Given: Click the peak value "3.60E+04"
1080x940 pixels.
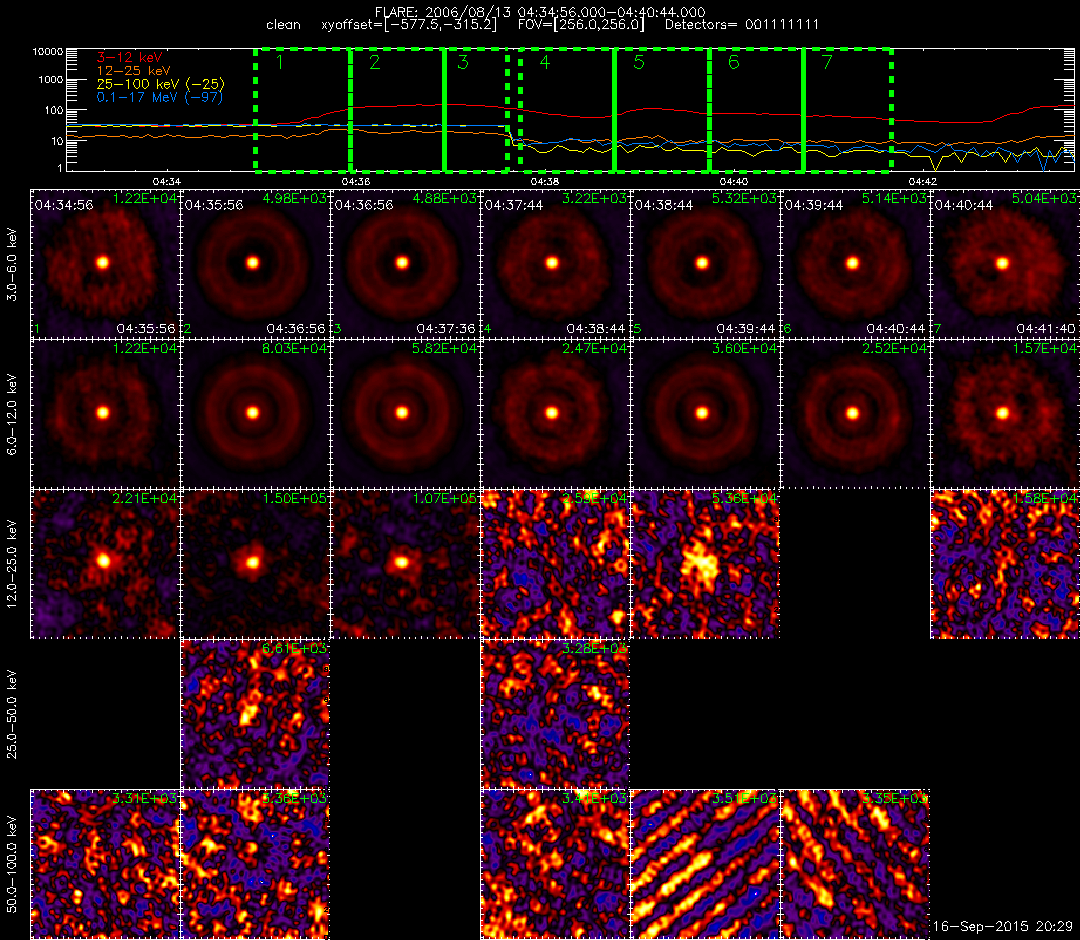Looking at the screenshot, I should point(744,348).
